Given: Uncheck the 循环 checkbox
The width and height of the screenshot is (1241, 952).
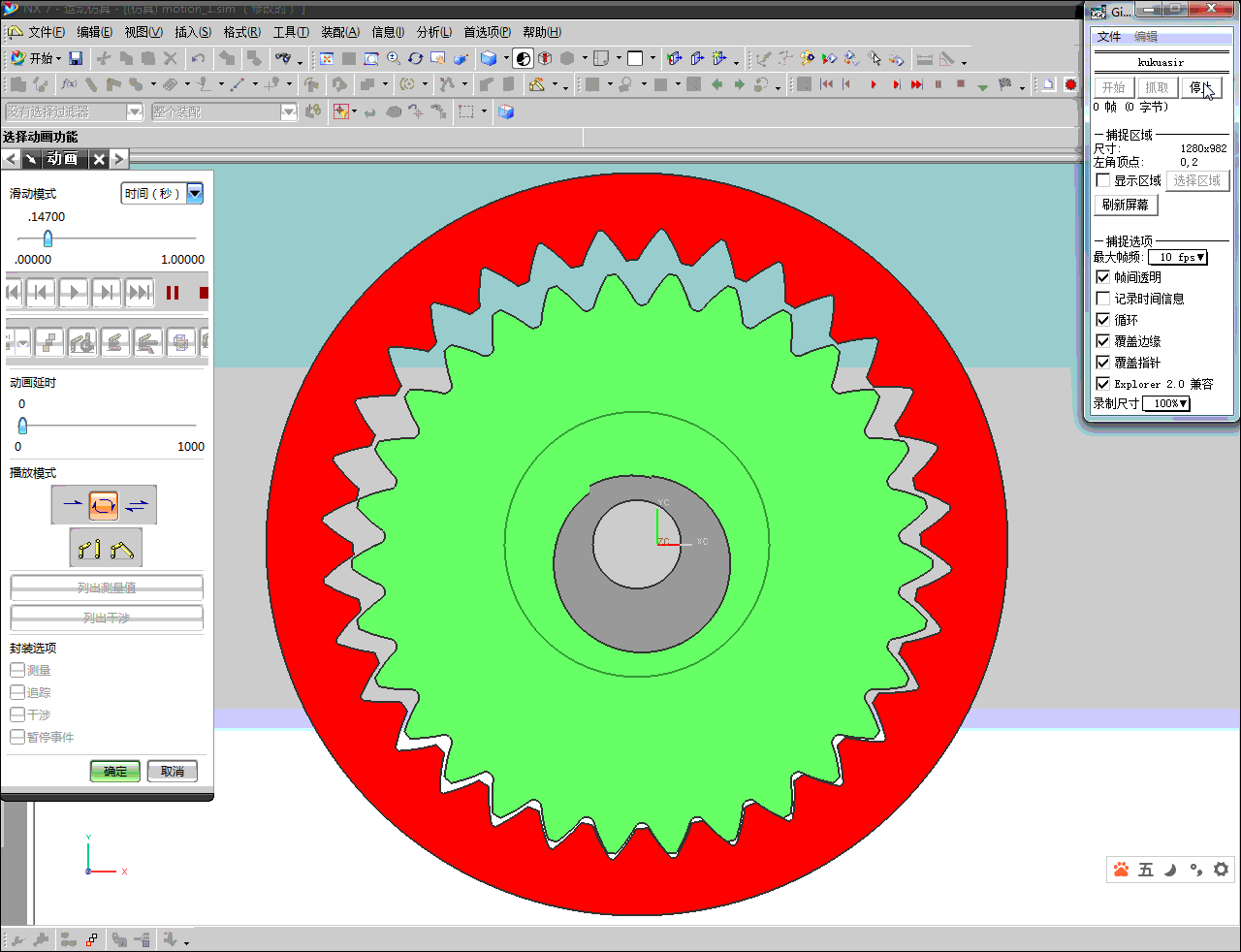Looking at the screenshot, I should tap(1103, 320).
